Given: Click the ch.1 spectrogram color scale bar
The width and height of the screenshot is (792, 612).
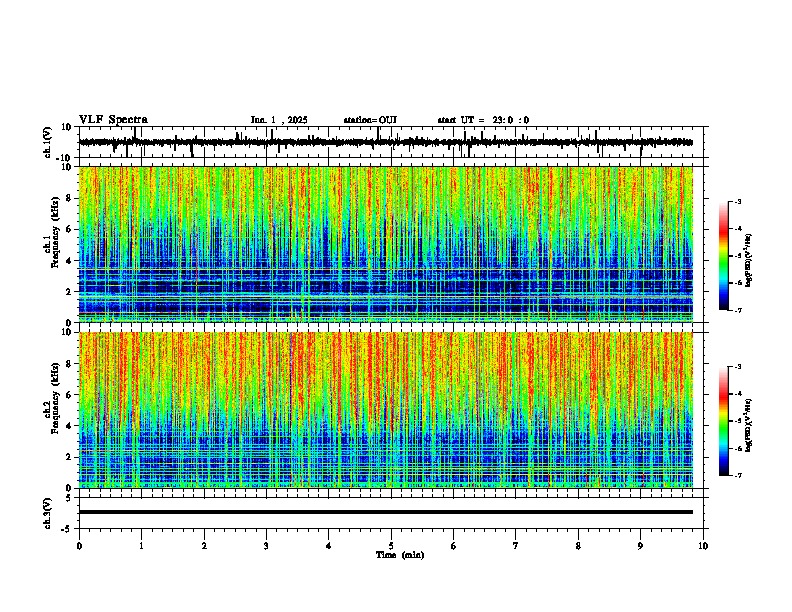Looking at the screenshot, I should coord(723,256).
